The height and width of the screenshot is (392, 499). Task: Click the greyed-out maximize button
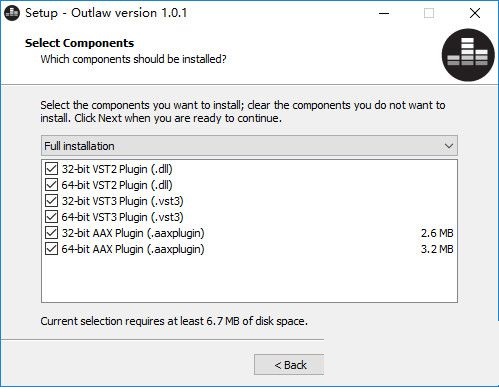[x=429, y=13]
